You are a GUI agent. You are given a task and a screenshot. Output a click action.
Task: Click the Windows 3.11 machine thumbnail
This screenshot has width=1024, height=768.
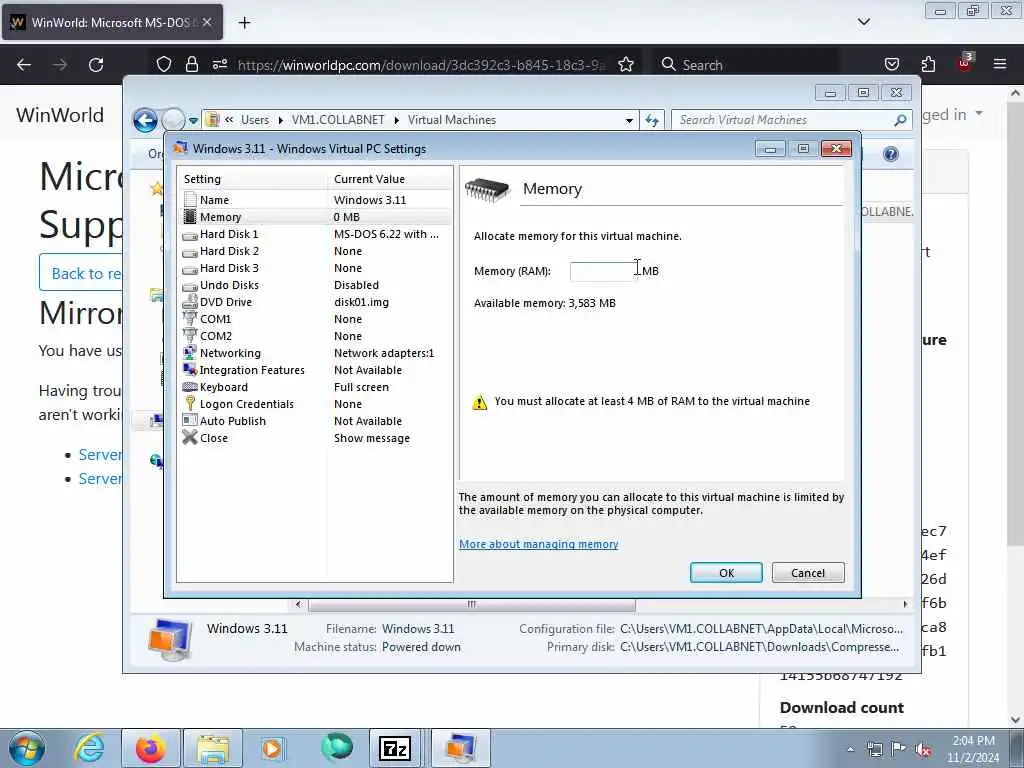click(170, 639)
